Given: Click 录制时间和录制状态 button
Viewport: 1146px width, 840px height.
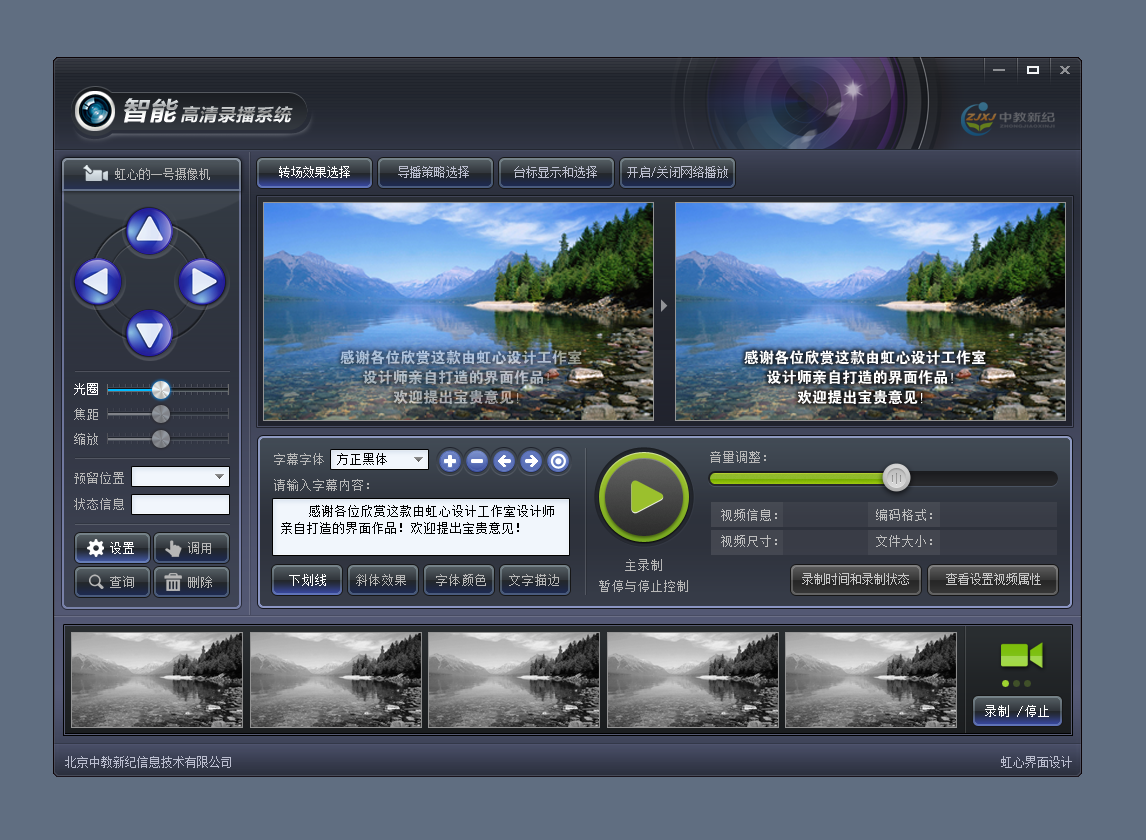Looking at the screenshot, I should tap(856, 580).
